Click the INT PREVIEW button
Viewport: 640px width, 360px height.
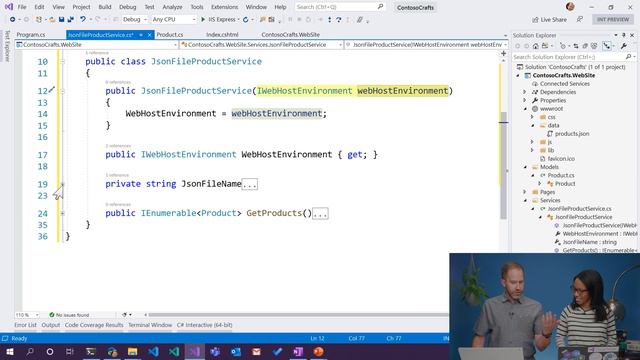(x=613, y=20)
